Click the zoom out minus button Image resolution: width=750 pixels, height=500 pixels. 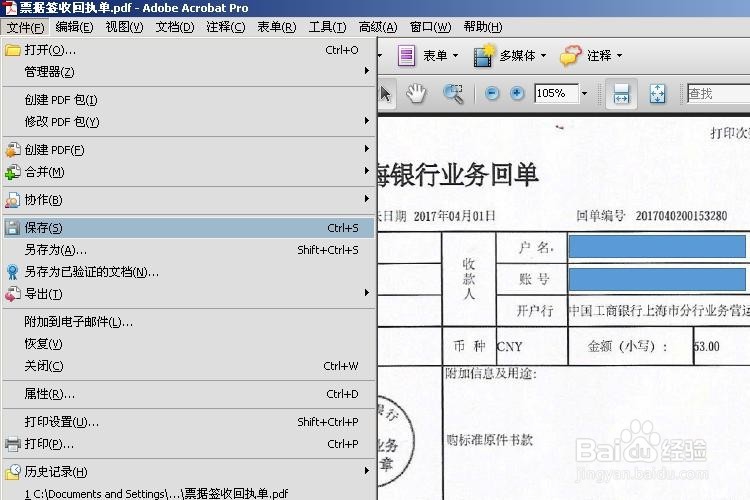click(x=492, y=93)
